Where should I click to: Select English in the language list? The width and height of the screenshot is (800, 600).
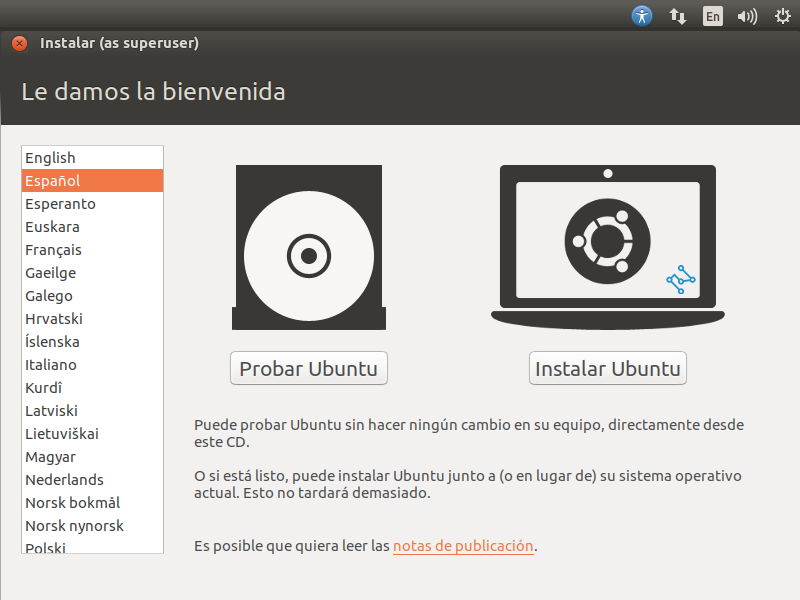[92, 158]
